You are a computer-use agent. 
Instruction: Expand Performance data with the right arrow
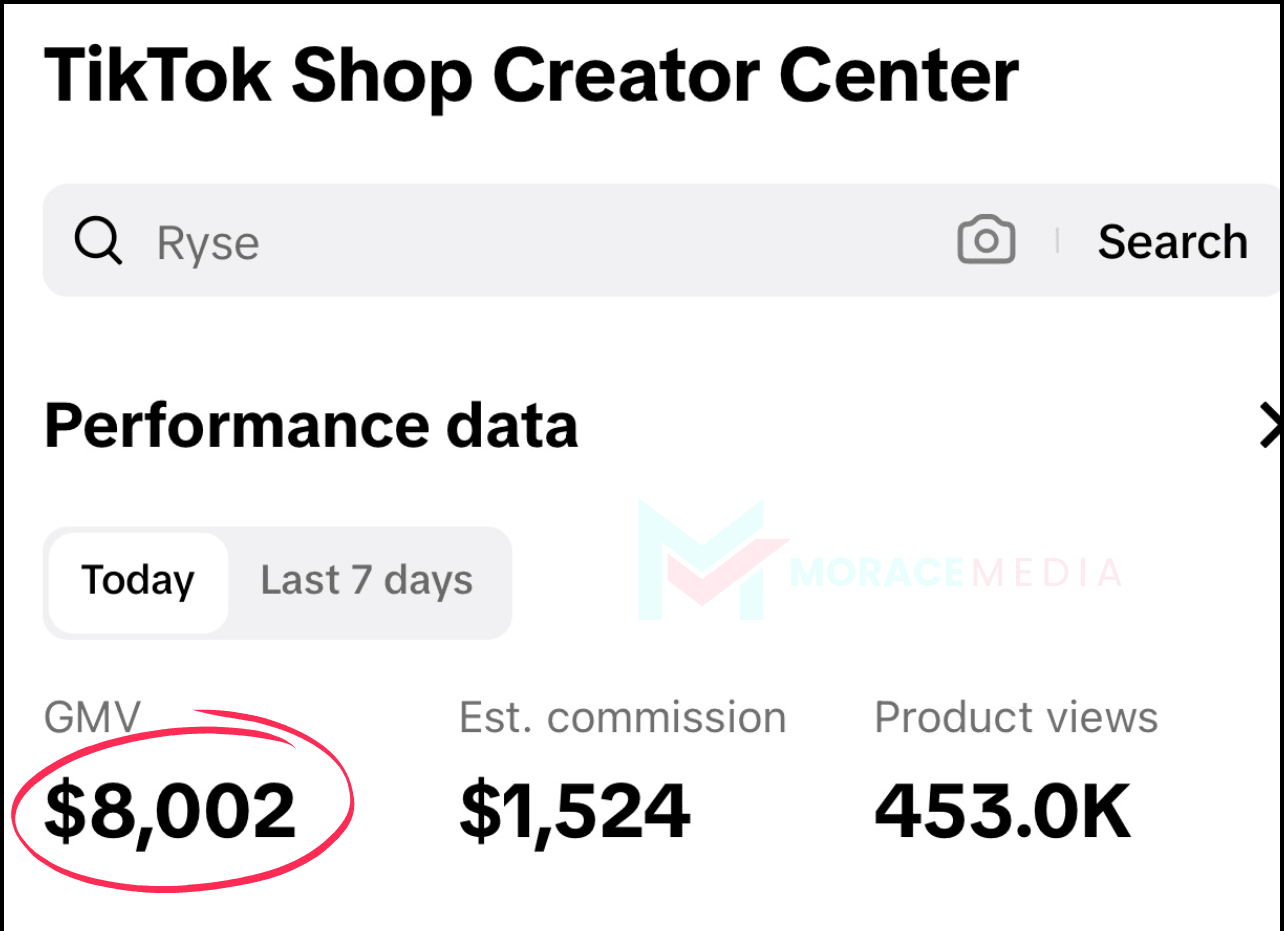coord(1270,426)
